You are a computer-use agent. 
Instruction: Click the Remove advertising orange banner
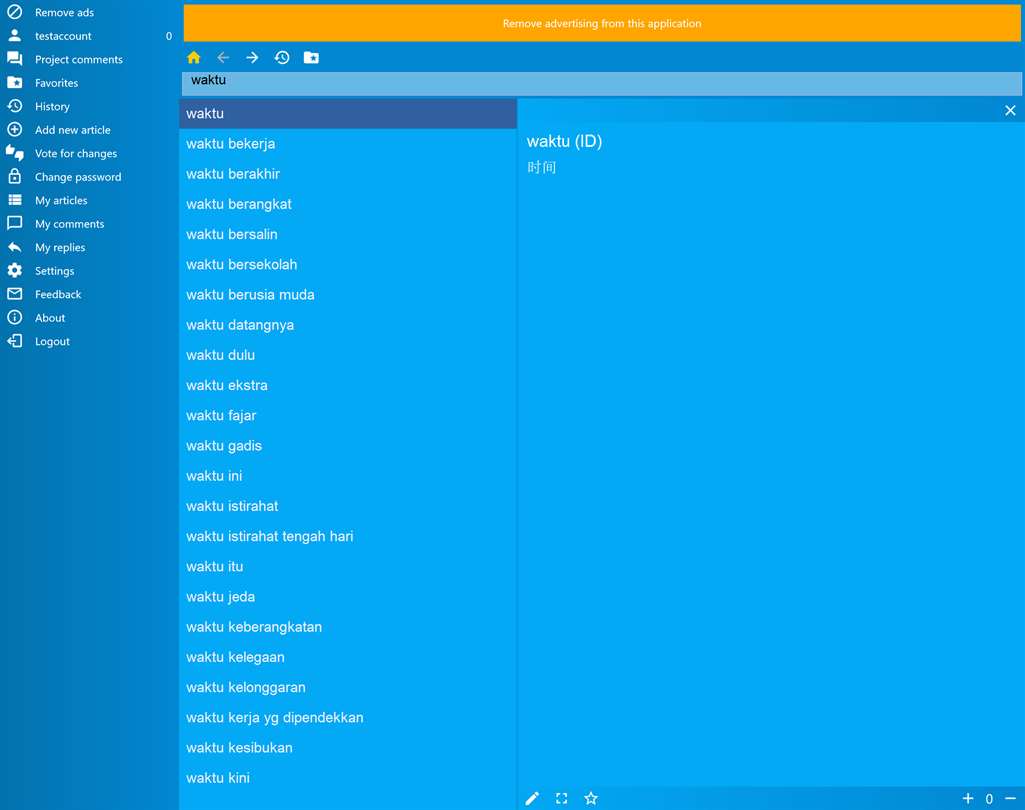(x=602, y=24)
